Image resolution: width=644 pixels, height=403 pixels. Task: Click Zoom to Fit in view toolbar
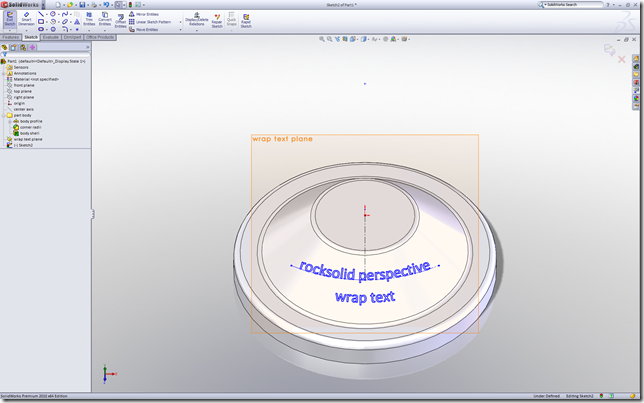322,39
